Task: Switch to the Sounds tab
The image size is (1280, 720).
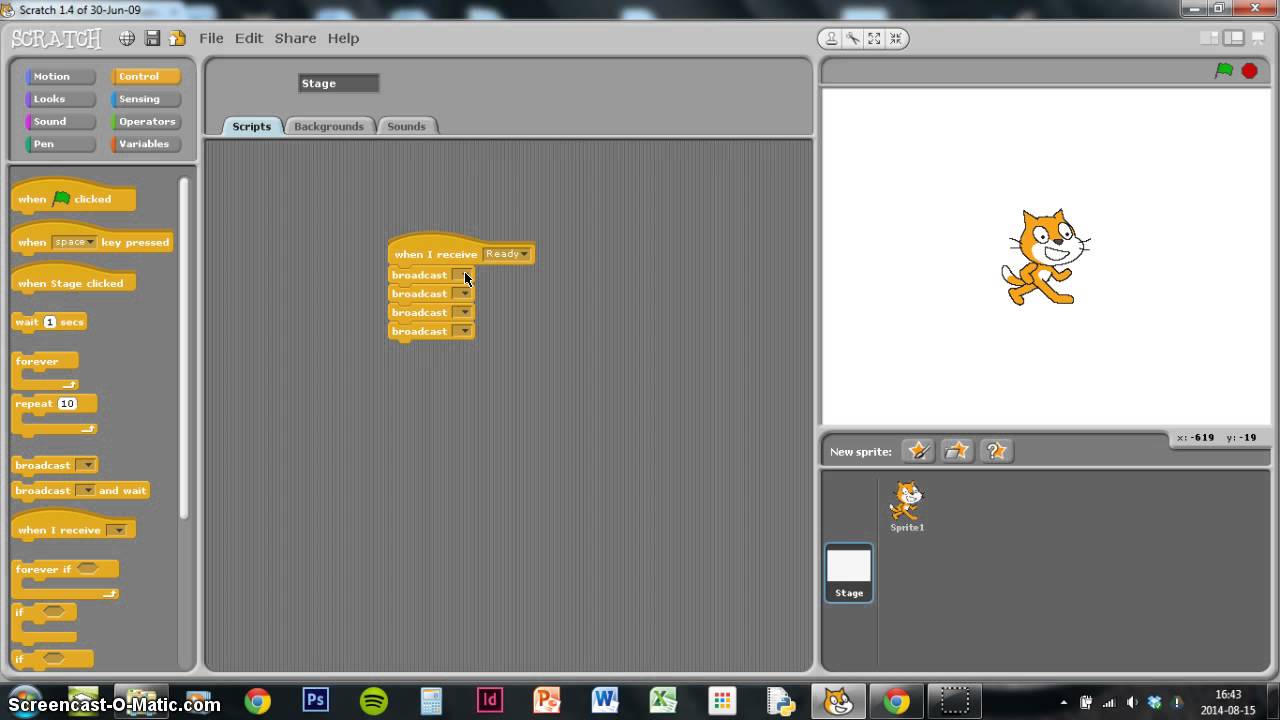Action: coord(406,126)
